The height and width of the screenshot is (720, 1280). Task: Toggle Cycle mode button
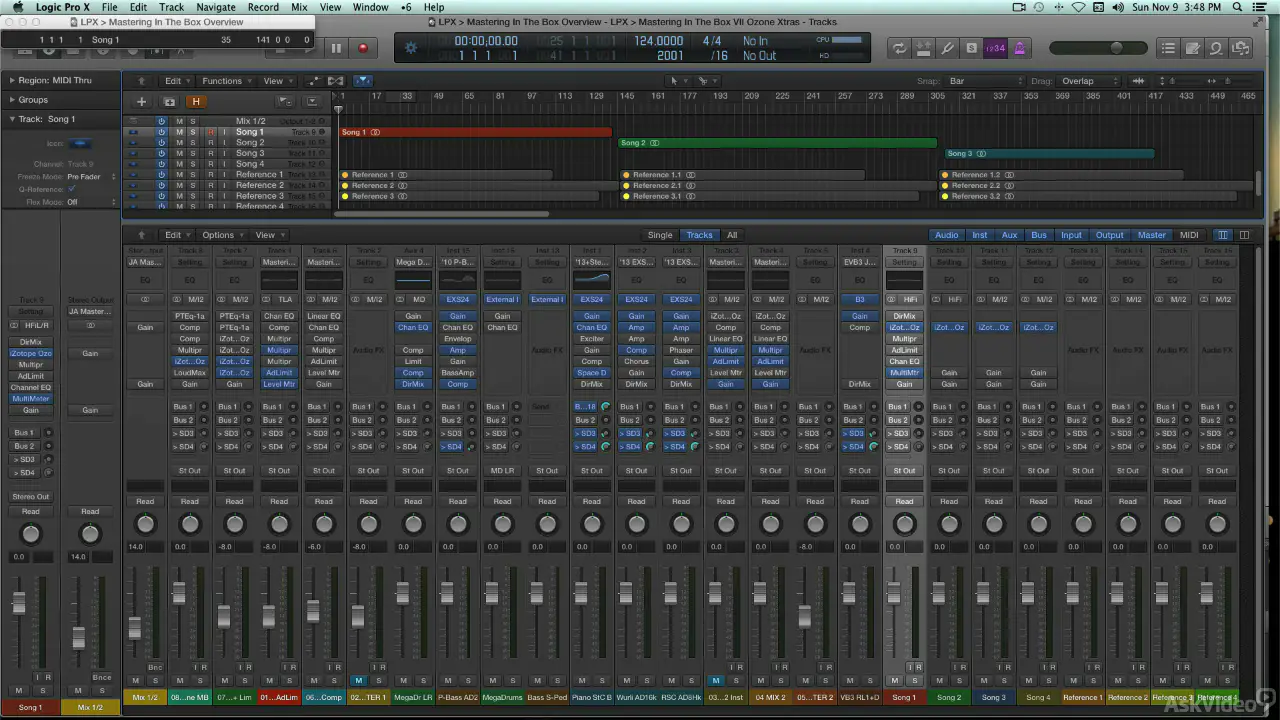pyautogui.click(x=899, y=48)
